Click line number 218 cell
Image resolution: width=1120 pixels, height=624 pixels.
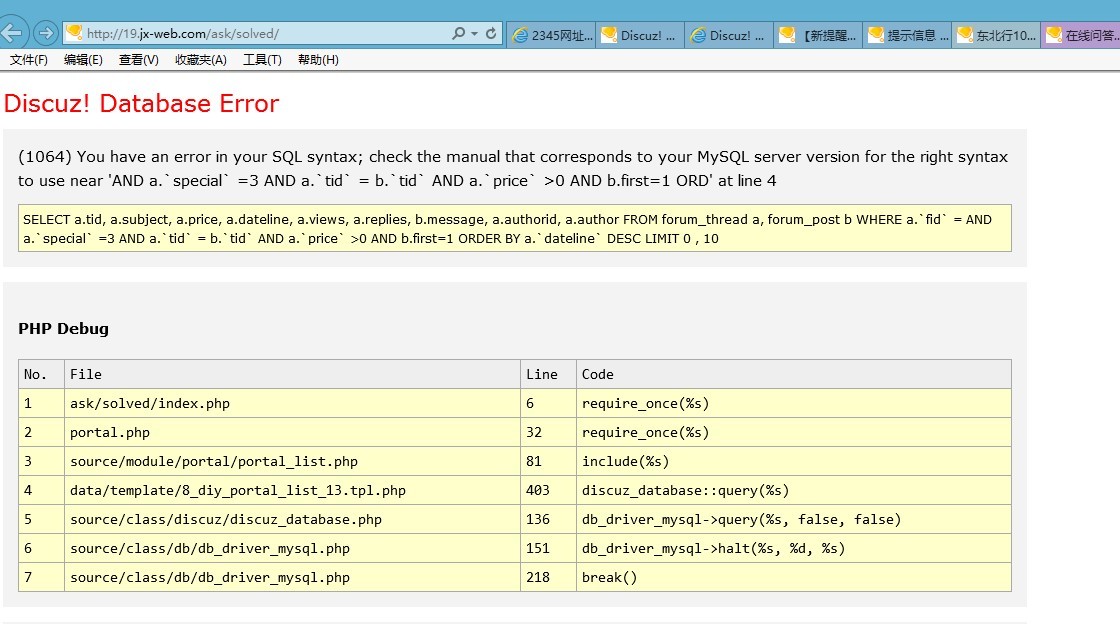(x=549, y=577)
